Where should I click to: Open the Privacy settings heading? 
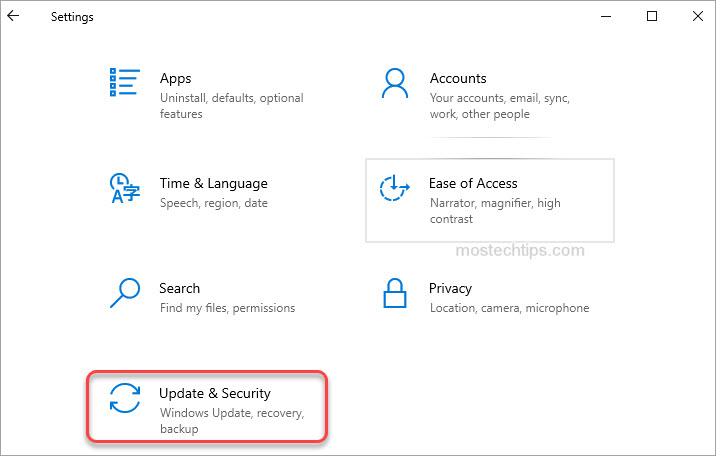450,288
